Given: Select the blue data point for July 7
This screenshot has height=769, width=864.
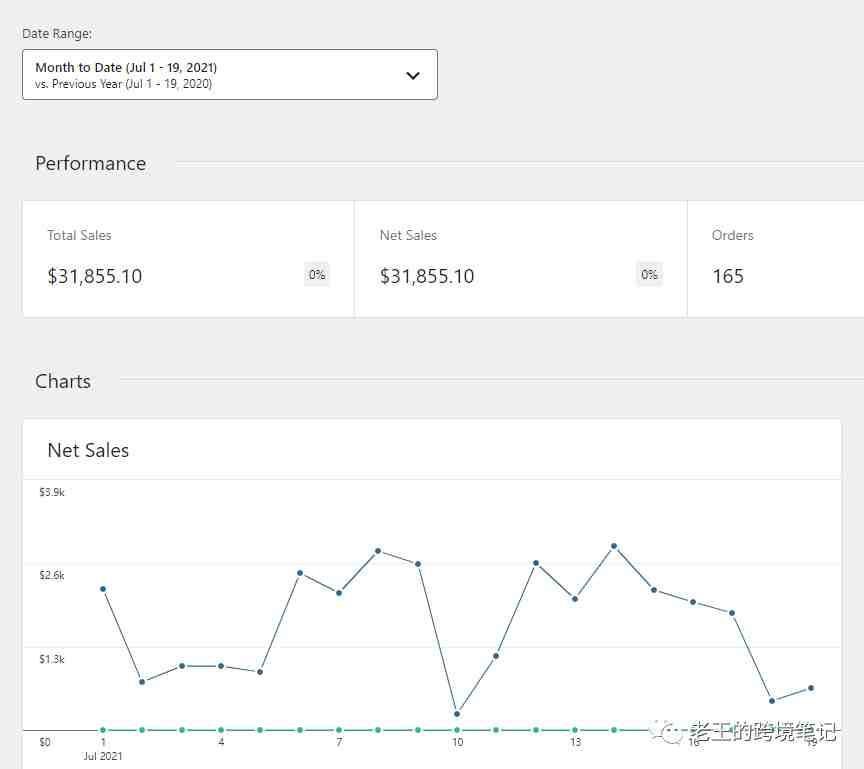Looking at the screenshot, I should (x=339, y=593).
